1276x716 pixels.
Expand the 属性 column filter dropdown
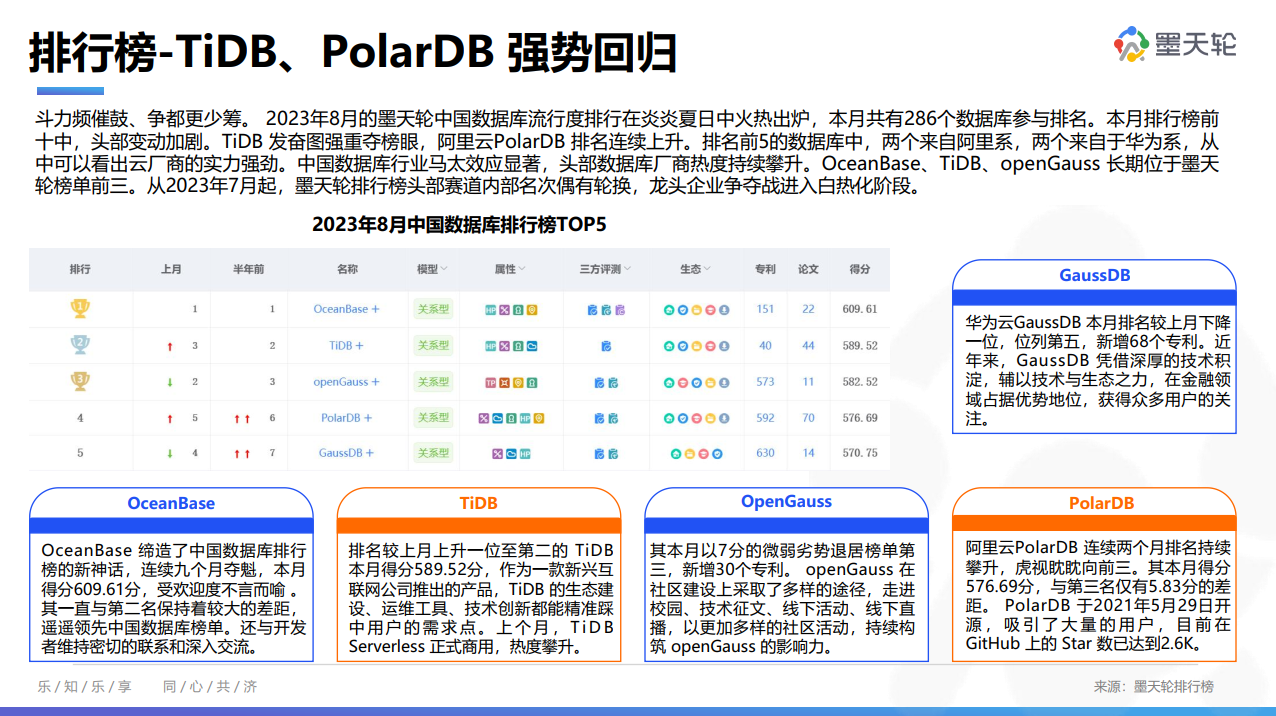(522, 269)
